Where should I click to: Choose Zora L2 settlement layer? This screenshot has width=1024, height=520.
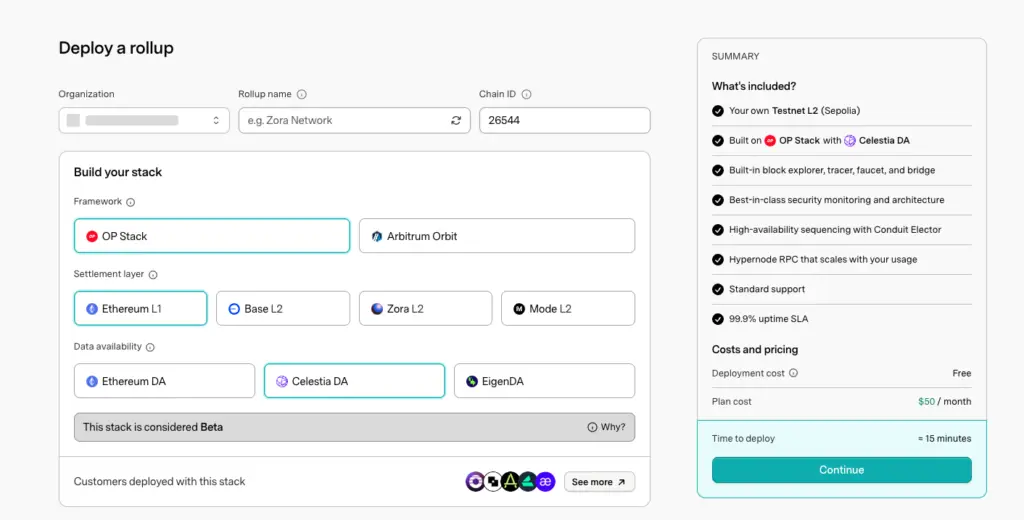[x=425, y=308]
